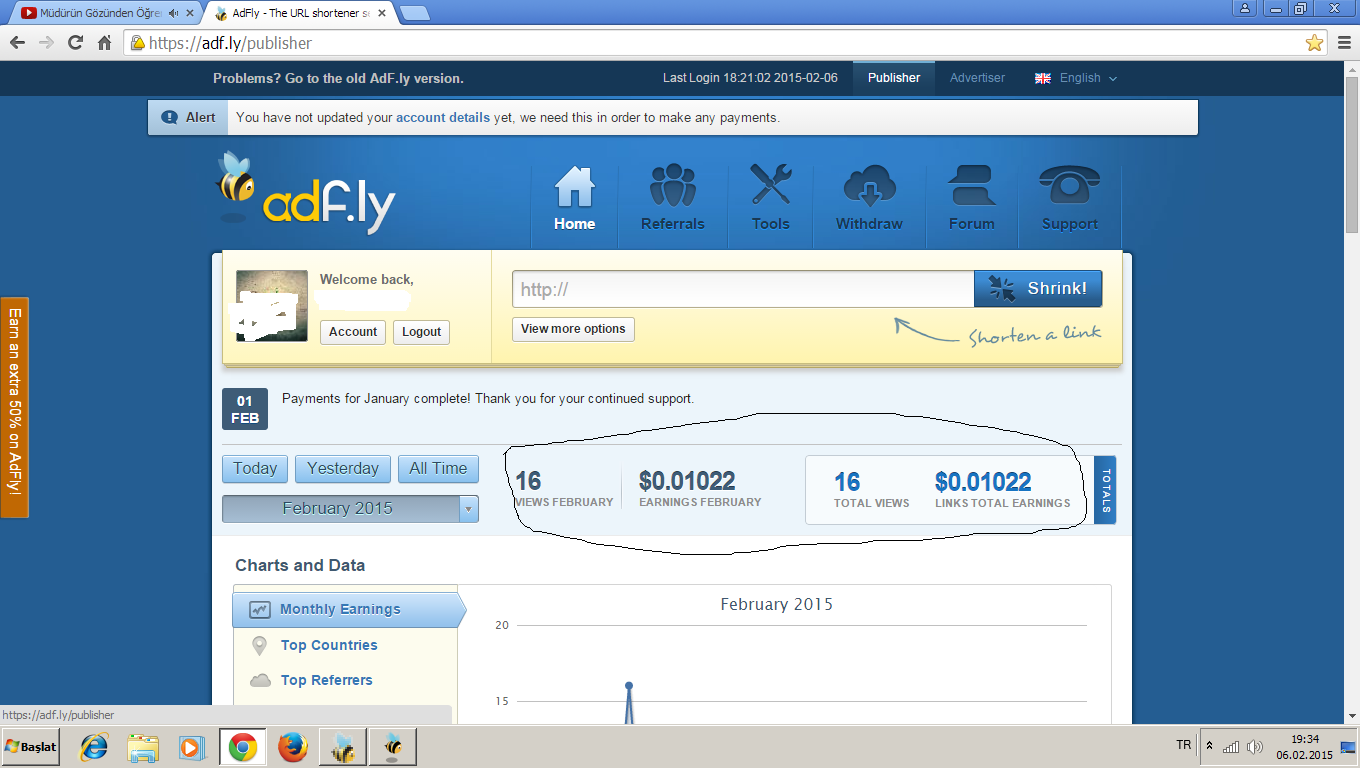The width and height of the screenshot is (1360, 768).
Task: Click the browser address bar
Action: (x=724, y=43)
